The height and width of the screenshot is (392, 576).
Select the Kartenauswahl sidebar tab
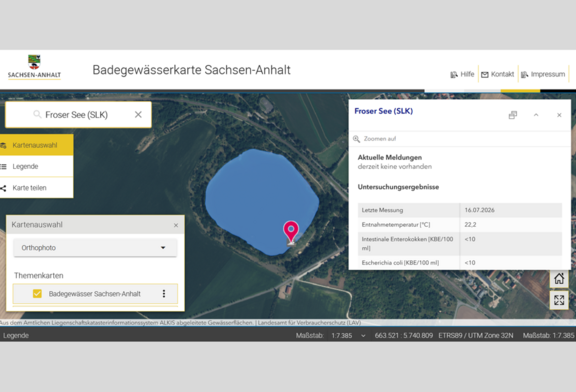click(36, 145)
